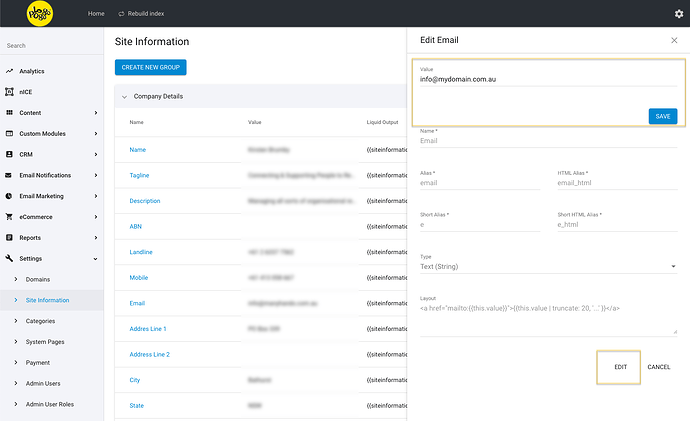Go to Home in top bar
690x421 pixels.
(96, 14)
